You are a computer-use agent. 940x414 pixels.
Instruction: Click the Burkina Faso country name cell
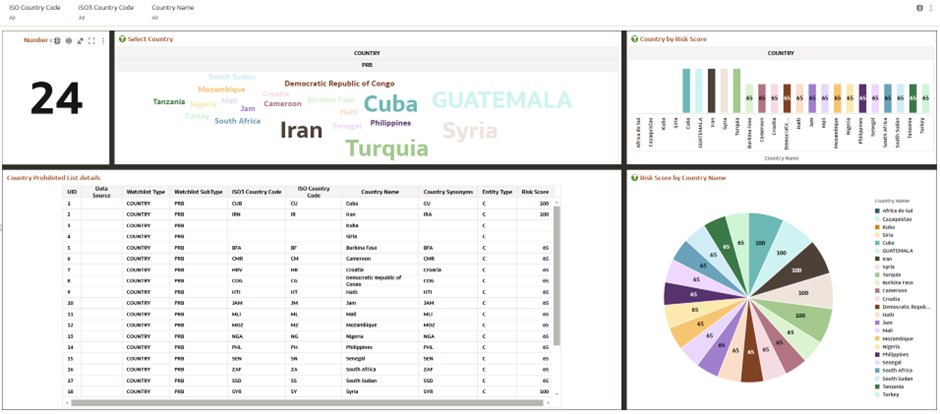tap(381, 247)
